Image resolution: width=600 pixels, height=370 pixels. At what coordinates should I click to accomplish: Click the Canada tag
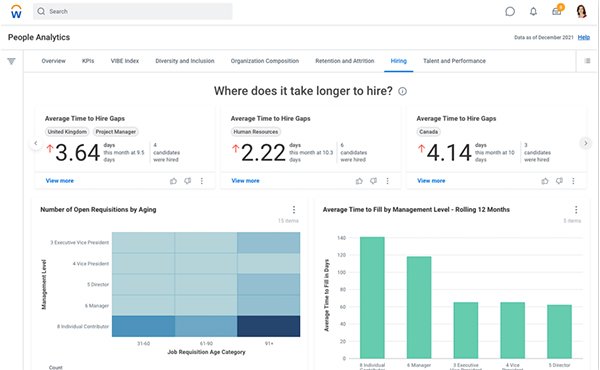429,132
